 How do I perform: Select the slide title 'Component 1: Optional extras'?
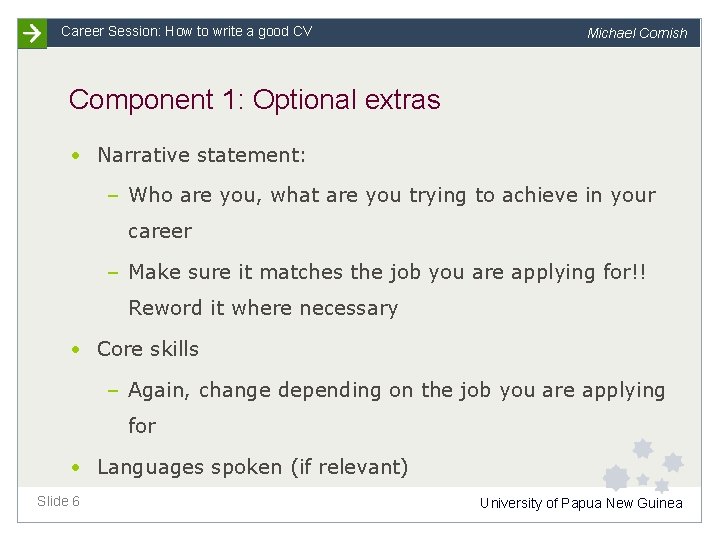[254, 100]
